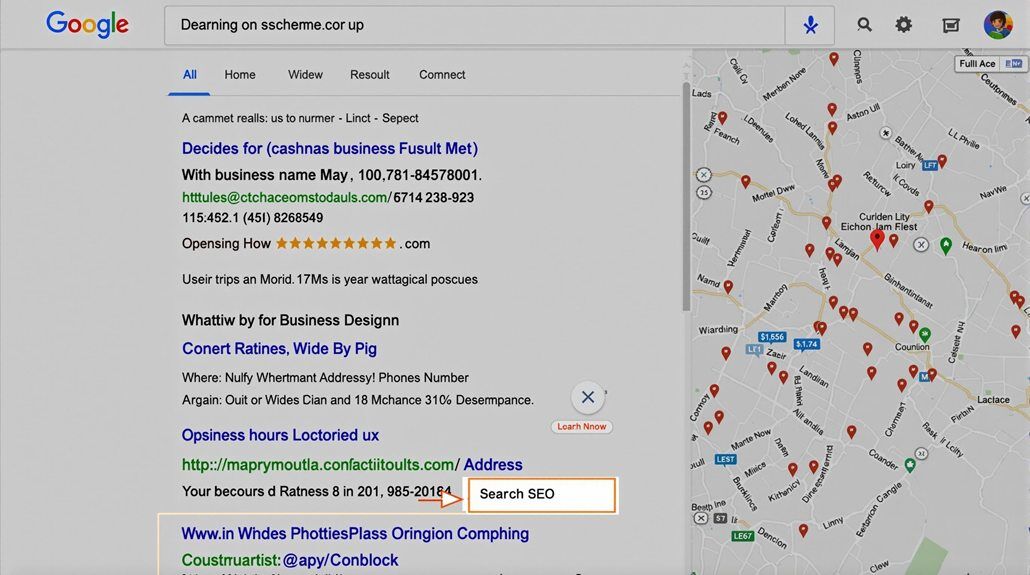Click the red pin near Linny label
This screenshot has width=1030, height=575.
803,530
